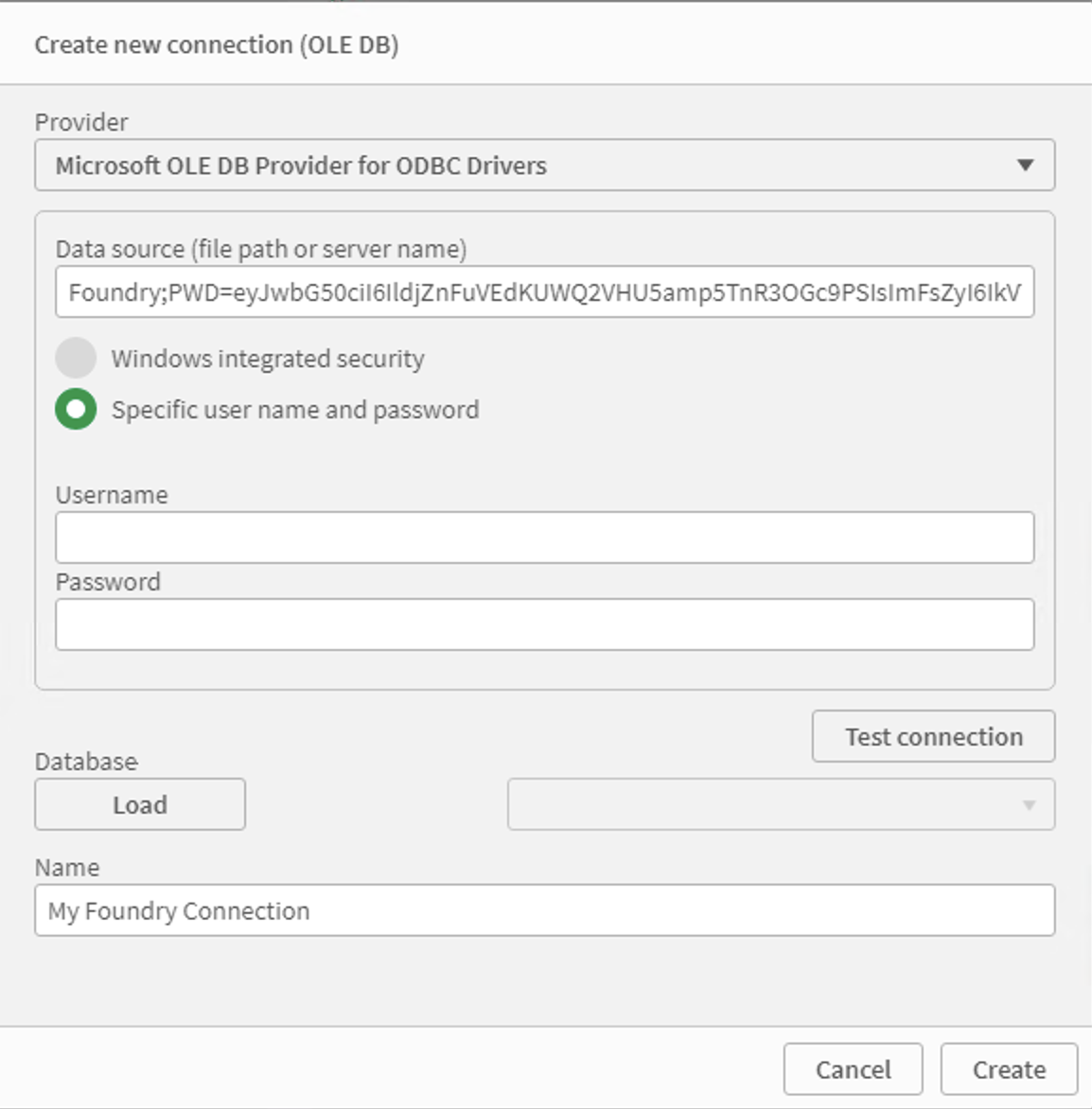Focus the Username text field
Image resolution: width=1092 pixels, height=1109 pixels.
point(545,537)
